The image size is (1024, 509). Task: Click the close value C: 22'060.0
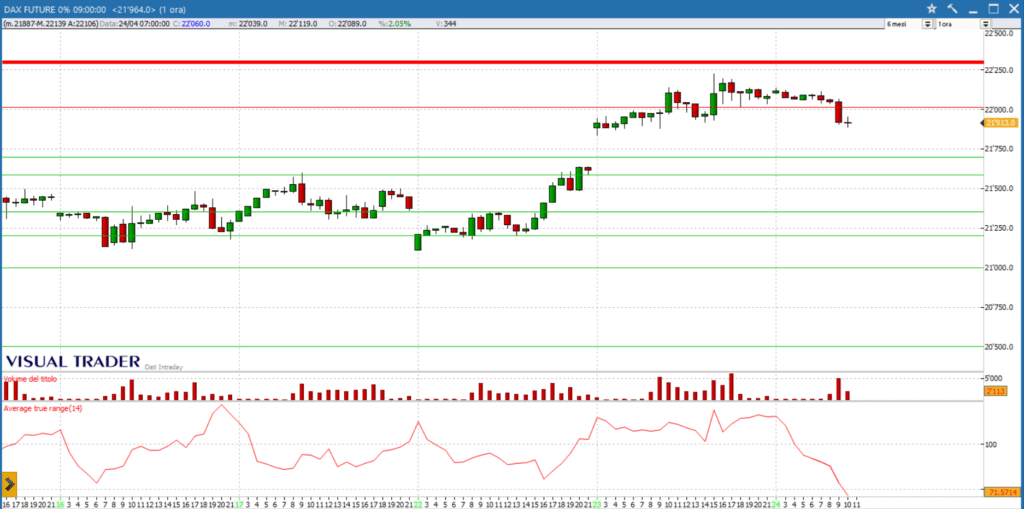[x=195, y=24]
